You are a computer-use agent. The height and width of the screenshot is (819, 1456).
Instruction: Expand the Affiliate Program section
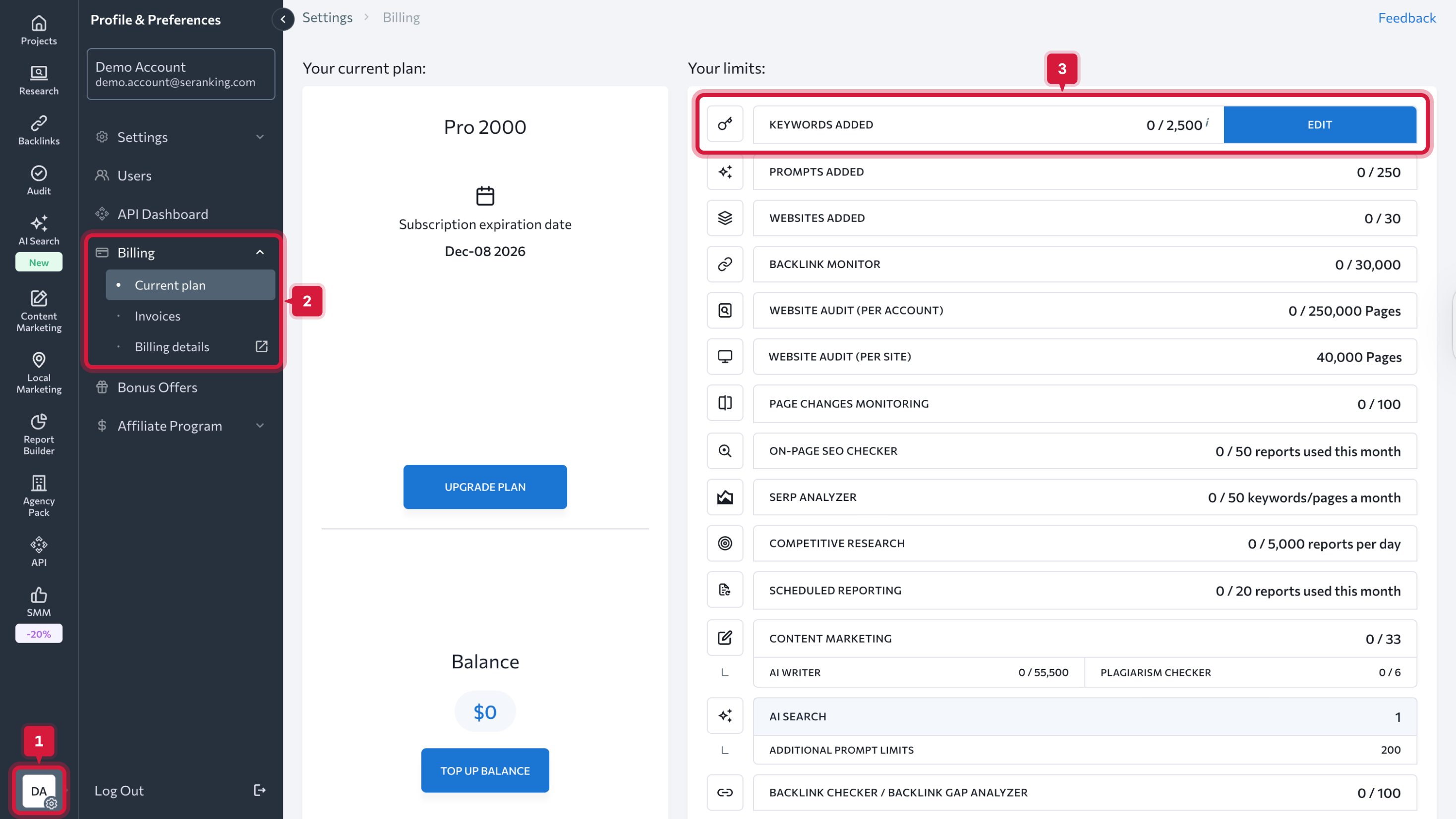(x=260, y=426)
